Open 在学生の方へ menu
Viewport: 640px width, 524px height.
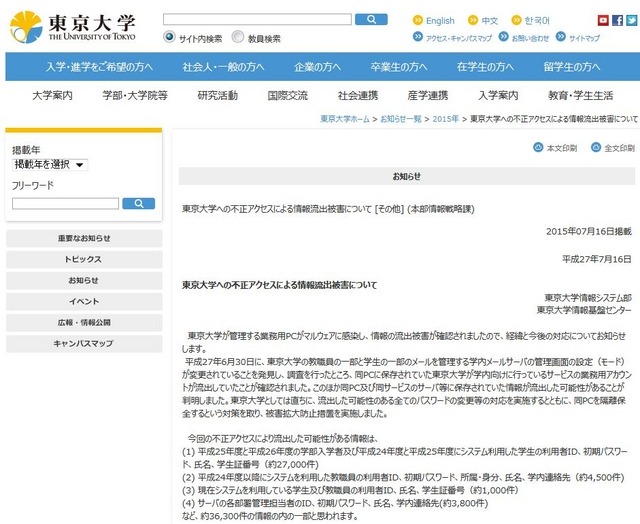485,67
